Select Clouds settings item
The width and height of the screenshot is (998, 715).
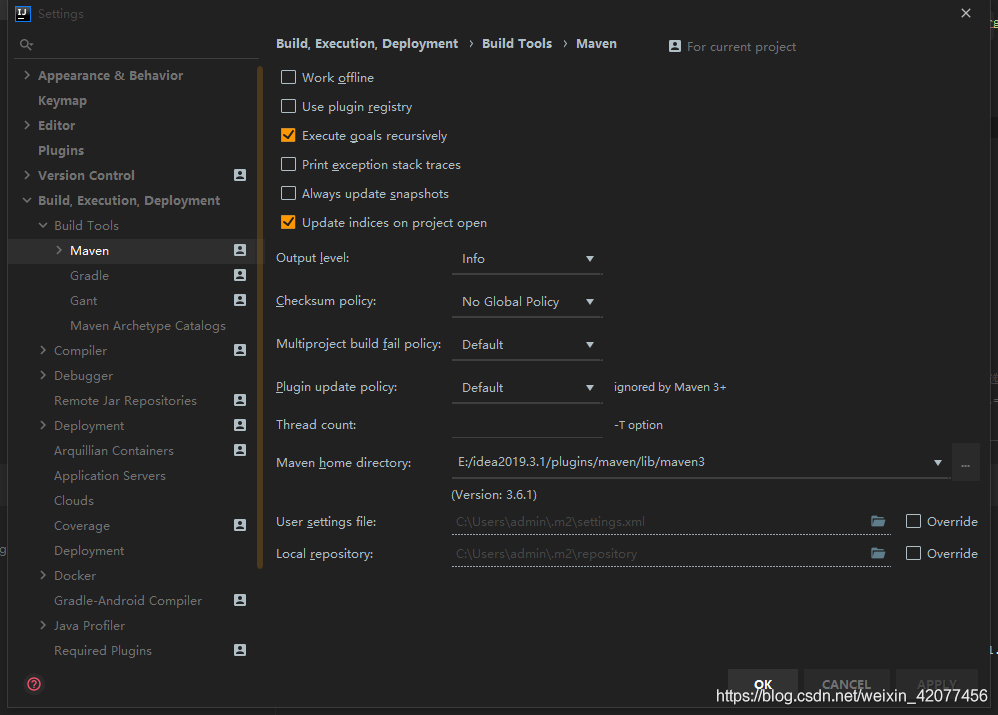click(74, 500)
